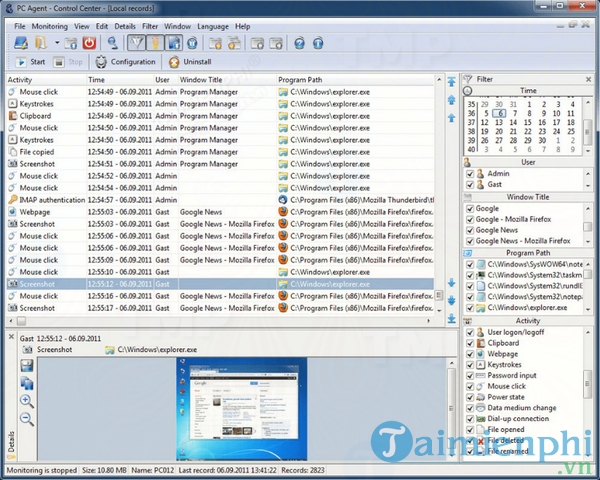Click the save icon in Details panel
This screenshot has height=480, width=600.
point(26,366)
